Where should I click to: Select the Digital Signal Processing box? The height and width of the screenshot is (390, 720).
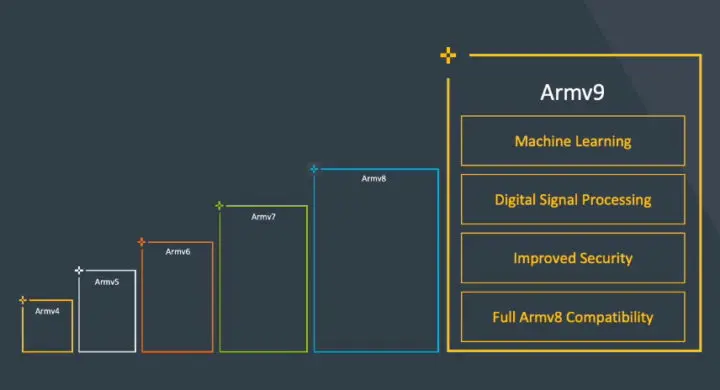pyautogui.click(x=573, y=199)
